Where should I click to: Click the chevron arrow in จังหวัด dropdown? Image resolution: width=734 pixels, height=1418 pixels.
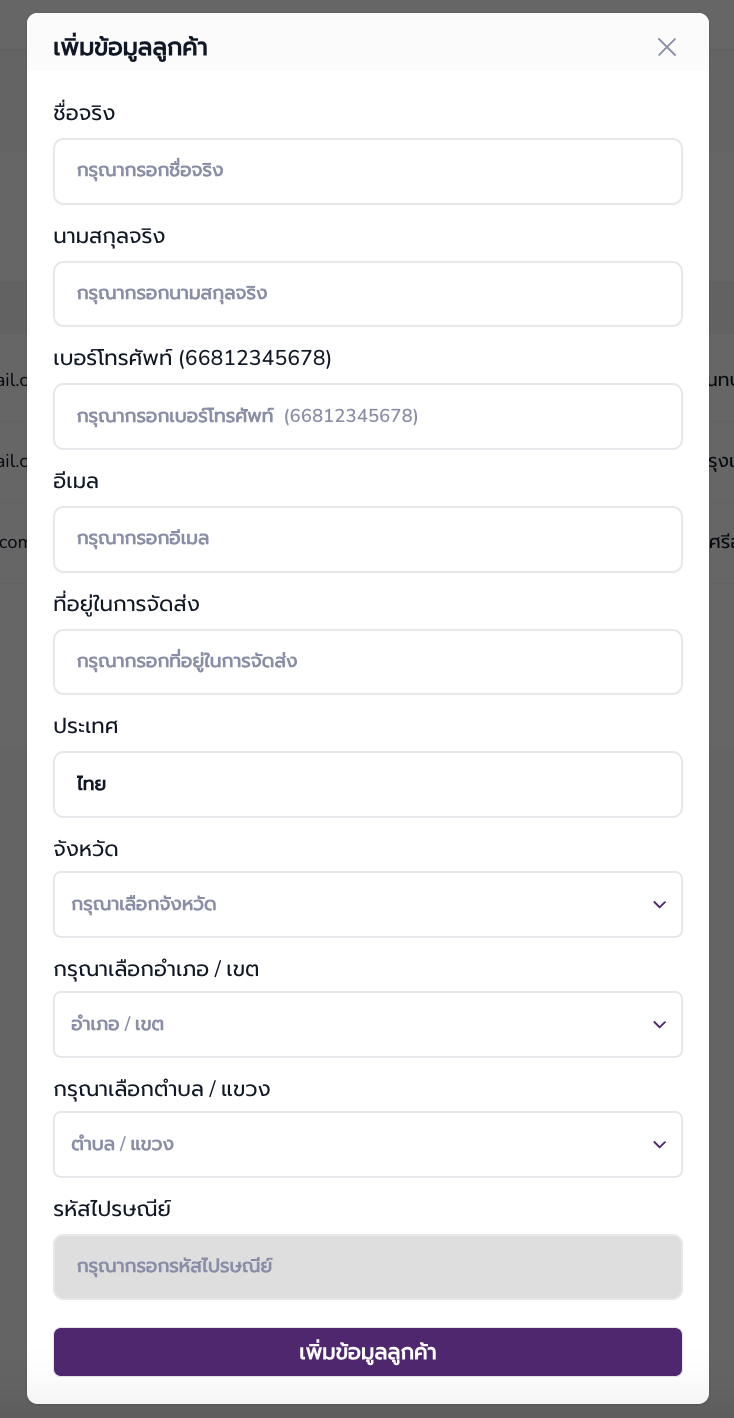[659, 905]
